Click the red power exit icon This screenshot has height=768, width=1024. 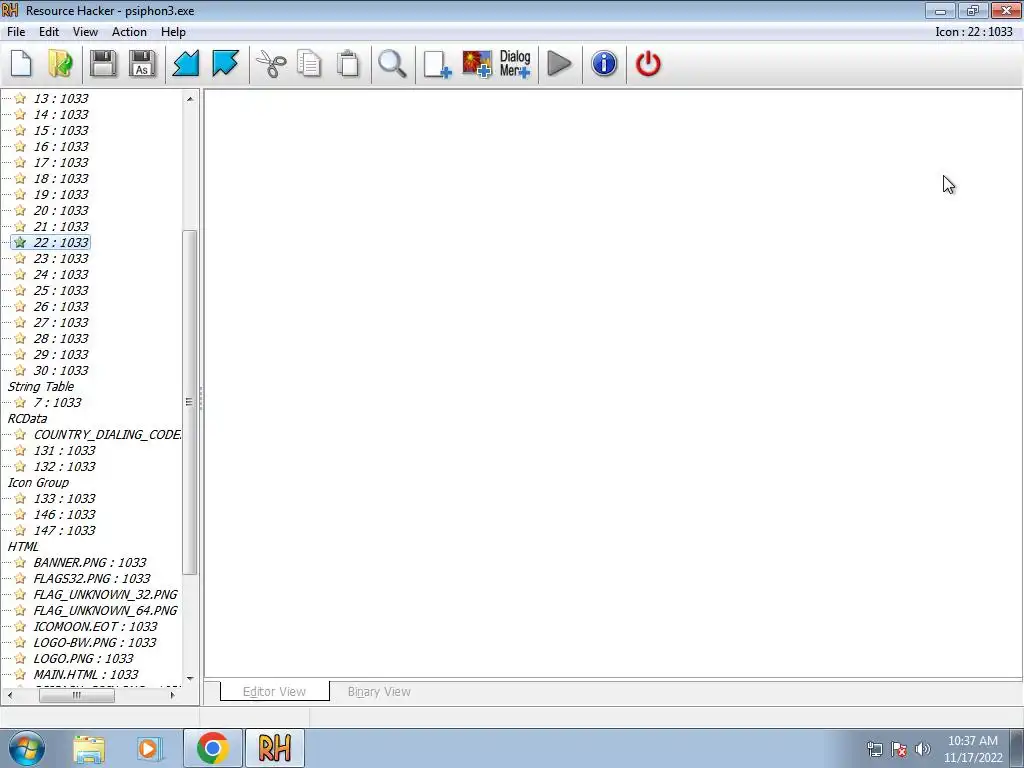point(648,64)
